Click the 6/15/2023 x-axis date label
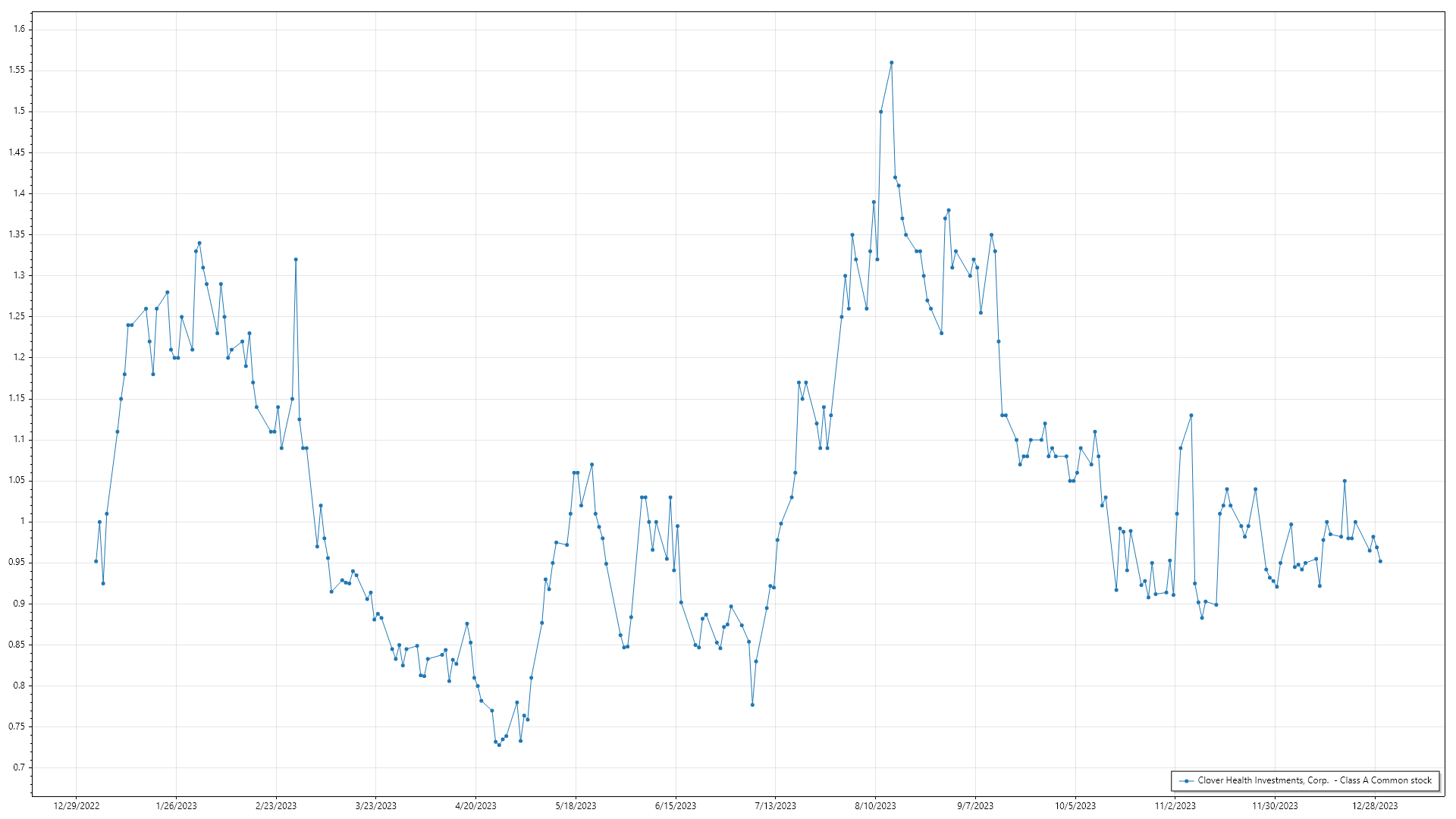The width and height of the screenshot is (1456, 819). [x=675, y=806]
